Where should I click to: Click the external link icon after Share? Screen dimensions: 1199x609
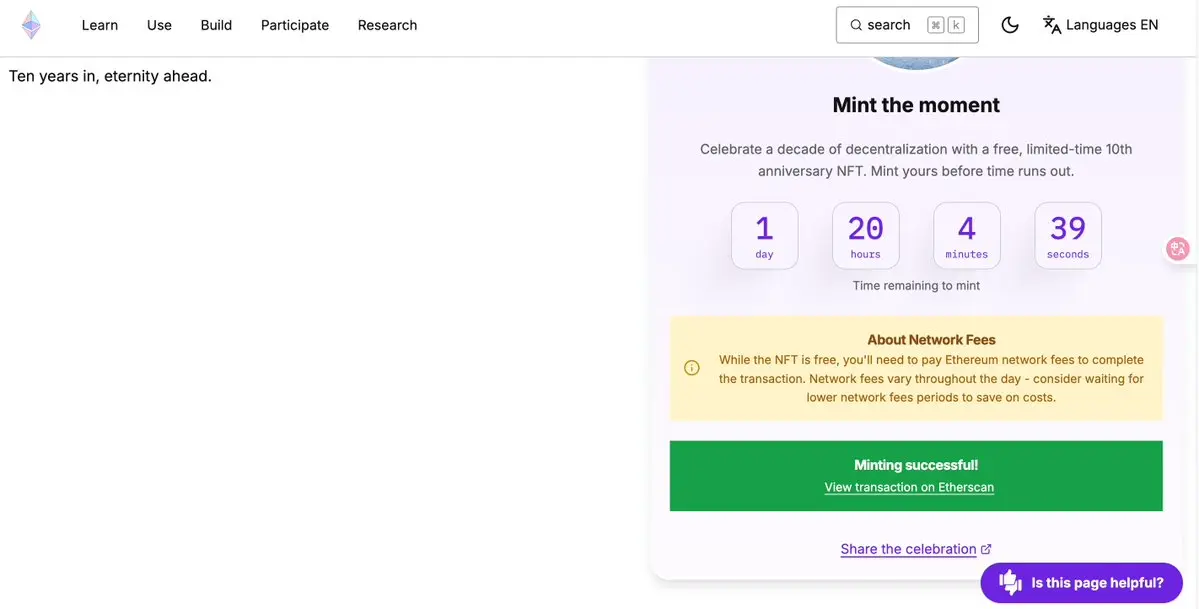pos(986,549)
